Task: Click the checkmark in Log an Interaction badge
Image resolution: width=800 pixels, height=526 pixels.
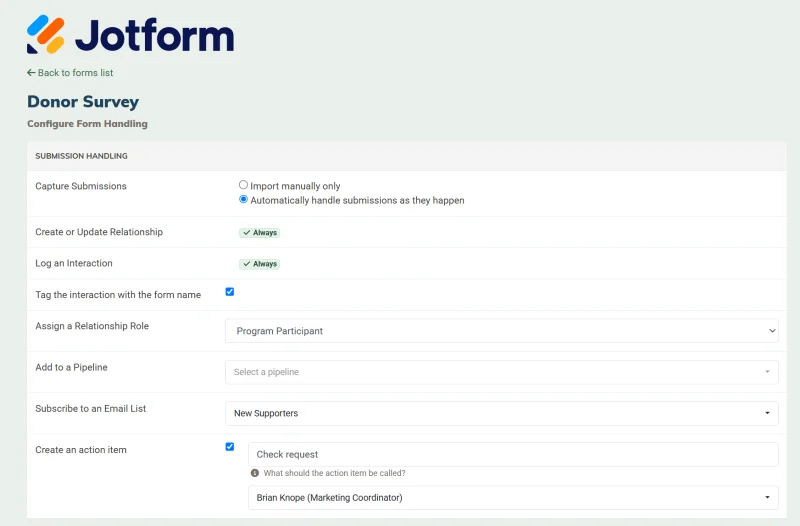Action: [x=247, y=264]
